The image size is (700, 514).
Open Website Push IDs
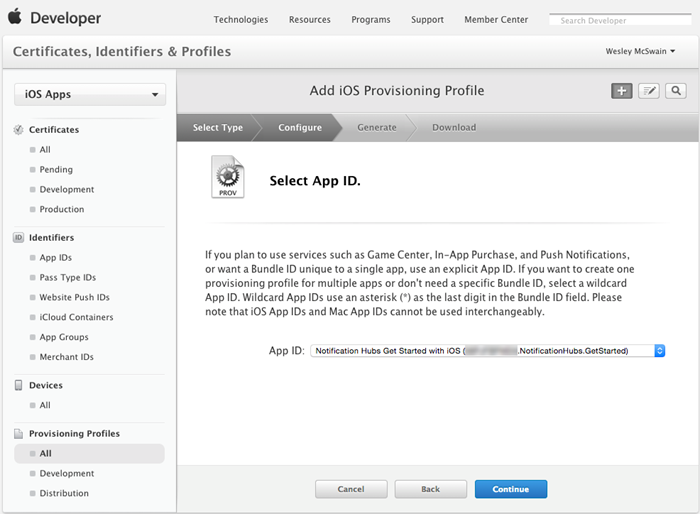point(75,297)
